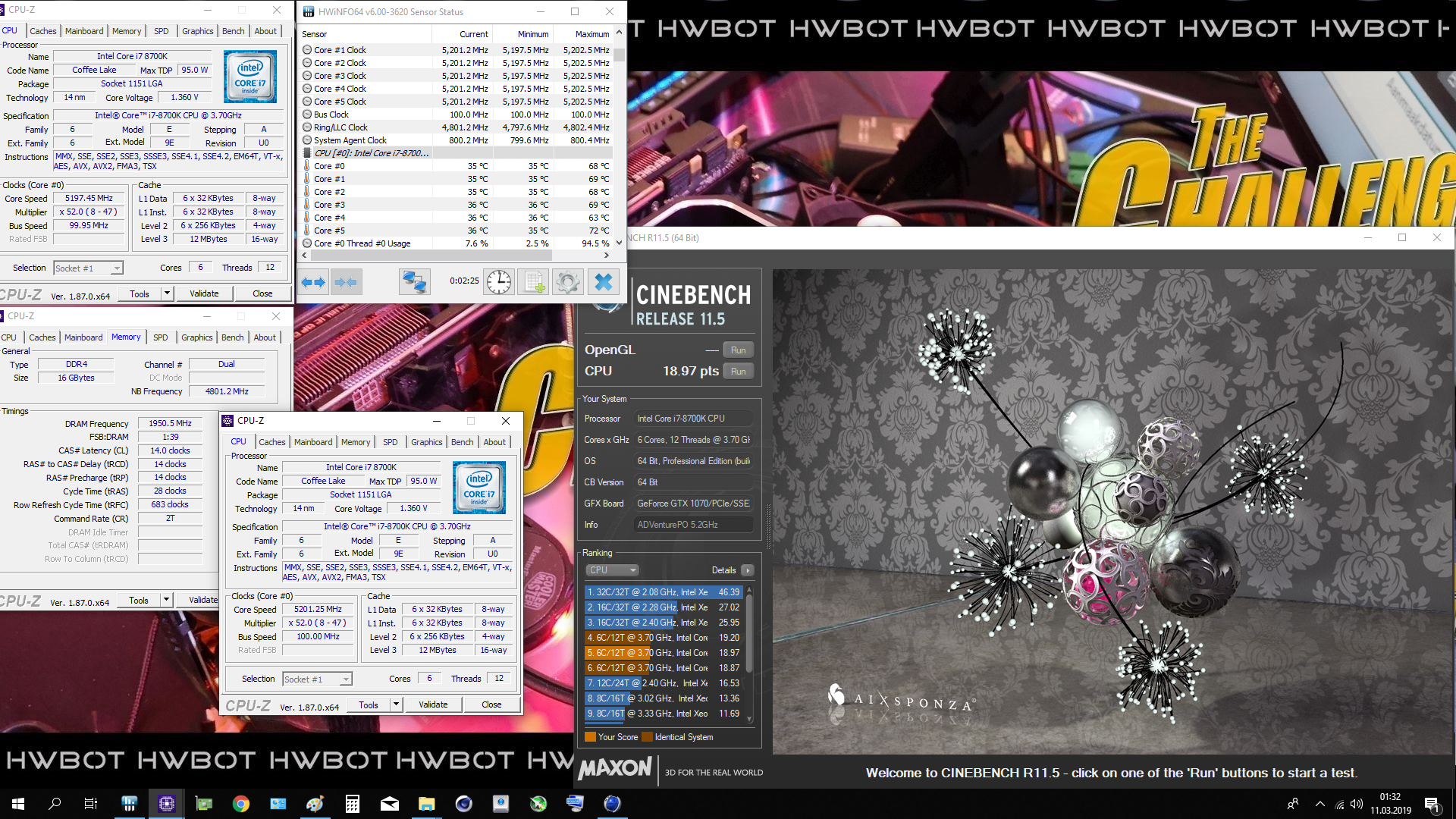This screenshot has height=819, width=1456.
Task: Open the Tools dropdown arrow in top-left CPU-Z
Action: pyautogui.click(x=167, y=293)
